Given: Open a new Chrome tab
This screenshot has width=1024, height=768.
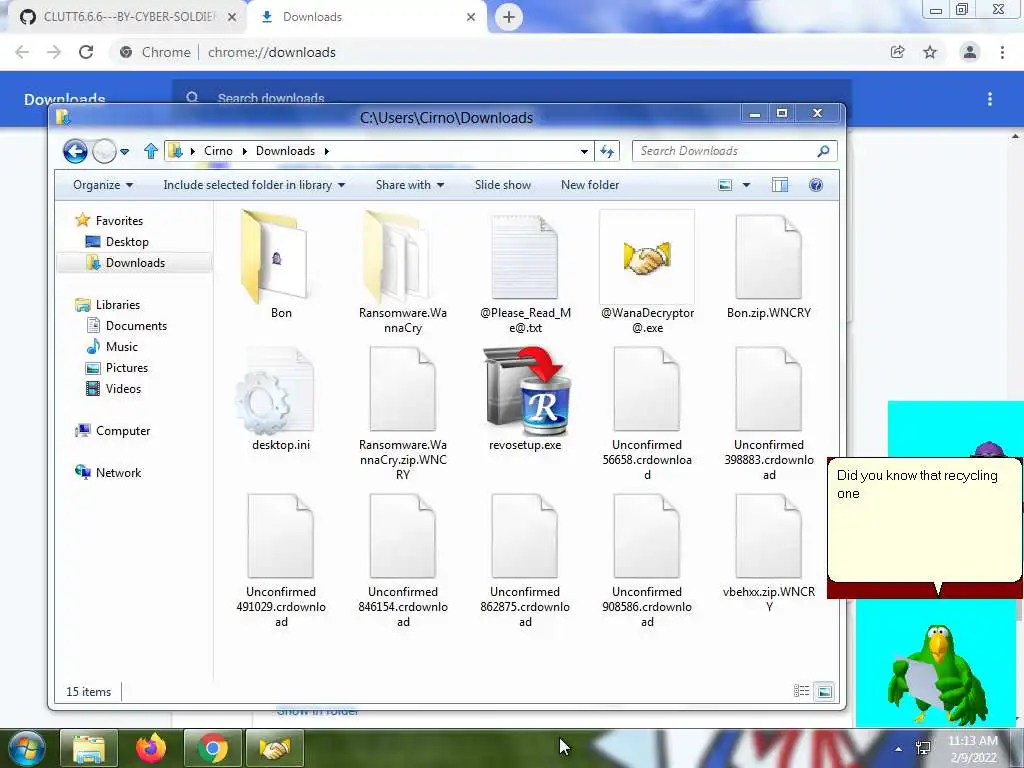Looking at the screenshot, I should [509, 17].
